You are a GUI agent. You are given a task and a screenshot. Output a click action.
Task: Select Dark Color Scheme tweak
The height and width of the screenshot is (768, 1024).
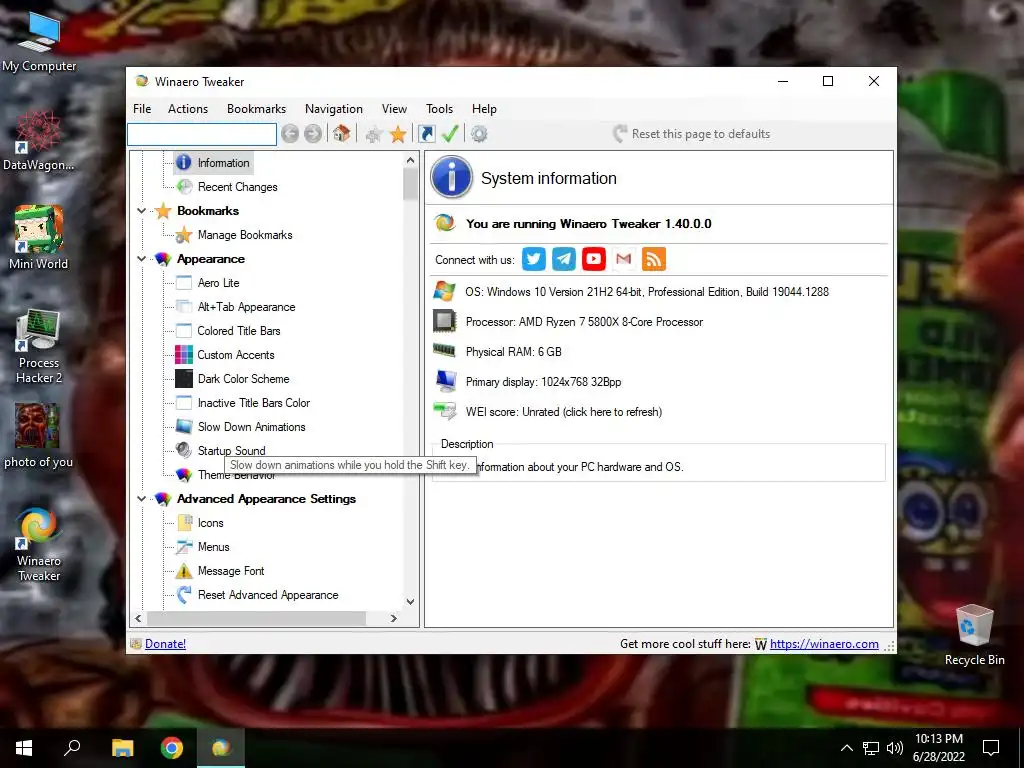point(243,379)
